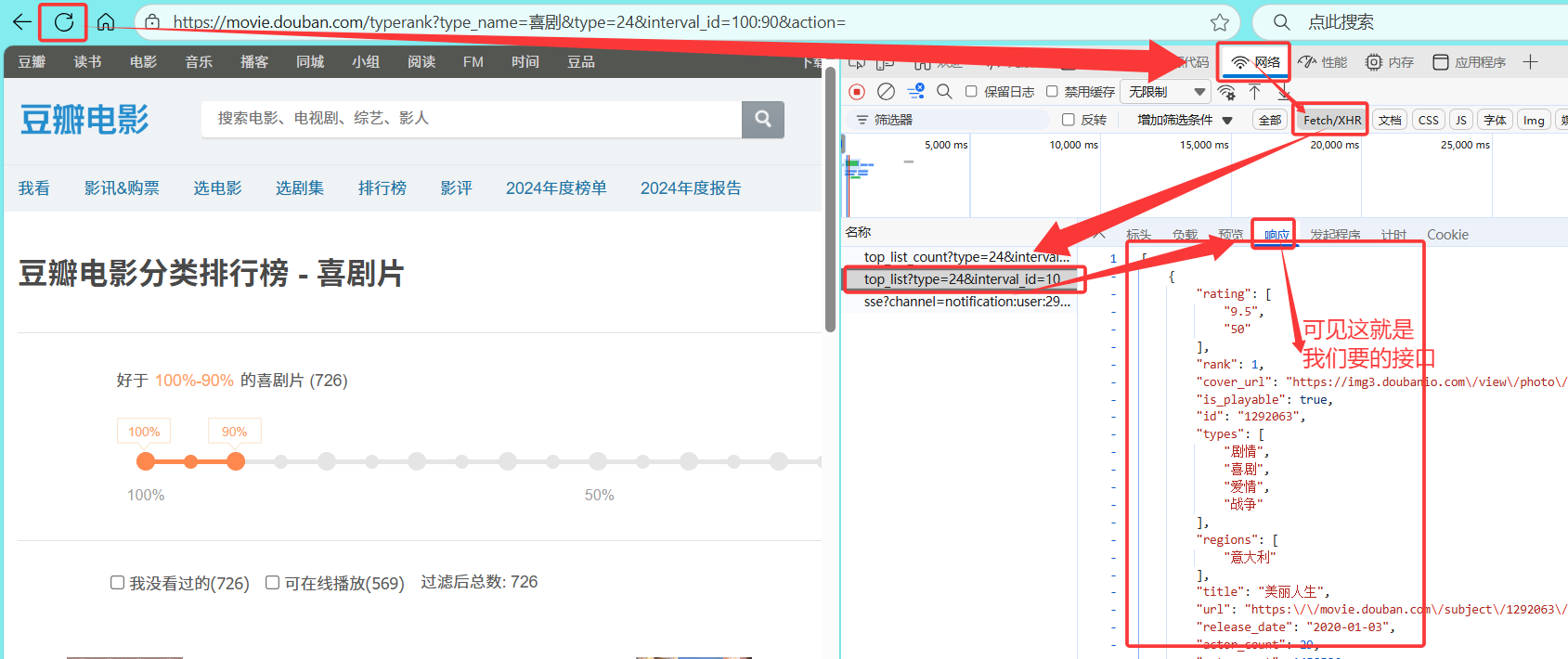Click the 100% slider handle
This screenshot has height=659, width=1568.
click(x=146, y=461)
